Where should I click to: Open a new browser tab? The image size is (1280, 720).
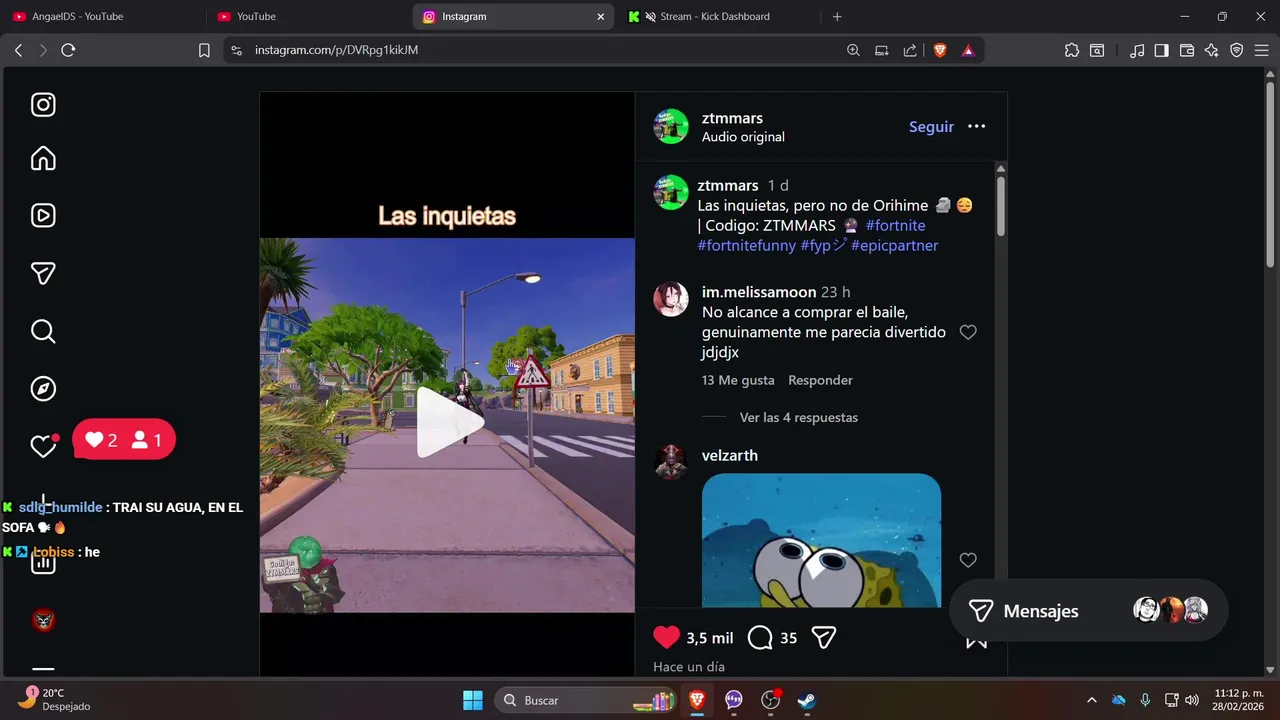(837, 16)
